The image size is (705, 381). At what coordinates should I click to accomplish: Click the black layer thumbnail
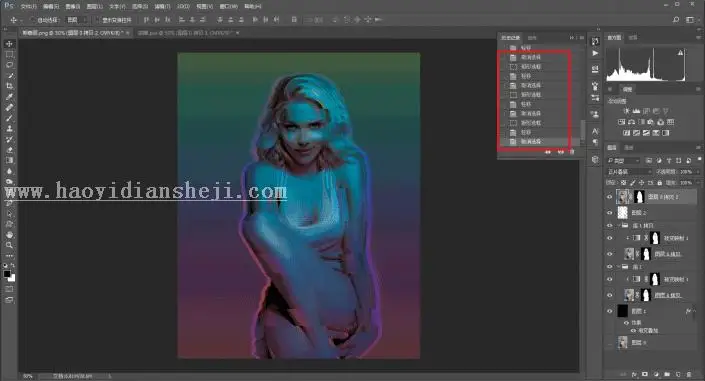pos(622,311)
